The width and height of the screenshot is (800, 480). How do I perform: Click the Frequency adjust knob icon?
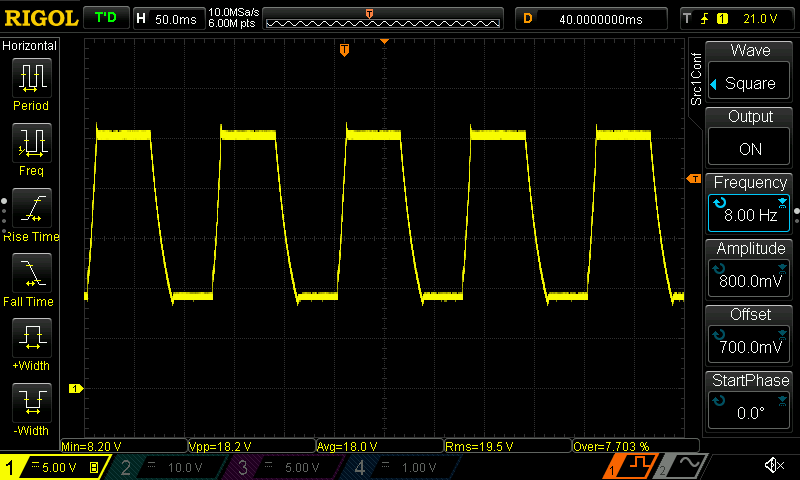coord(719,203)
